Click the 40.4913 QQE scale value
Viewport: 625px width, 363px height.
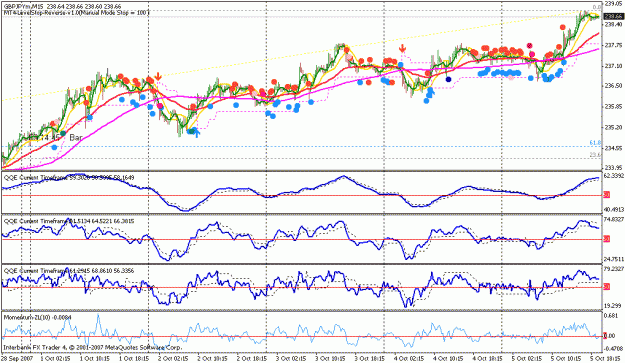[614, 210]
